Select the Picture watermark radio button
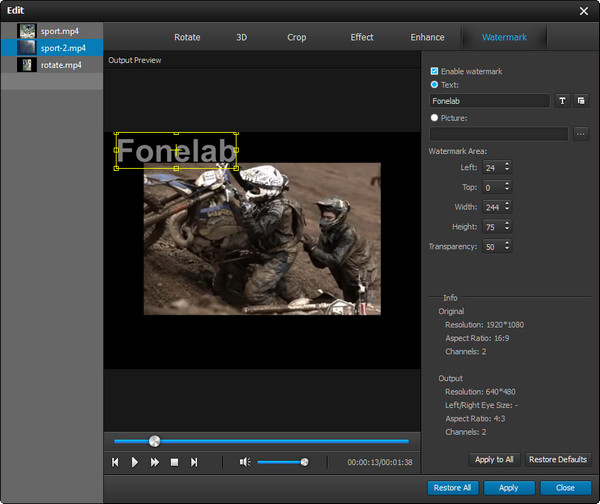Screen dimensions: 600x504 [434, 118]
